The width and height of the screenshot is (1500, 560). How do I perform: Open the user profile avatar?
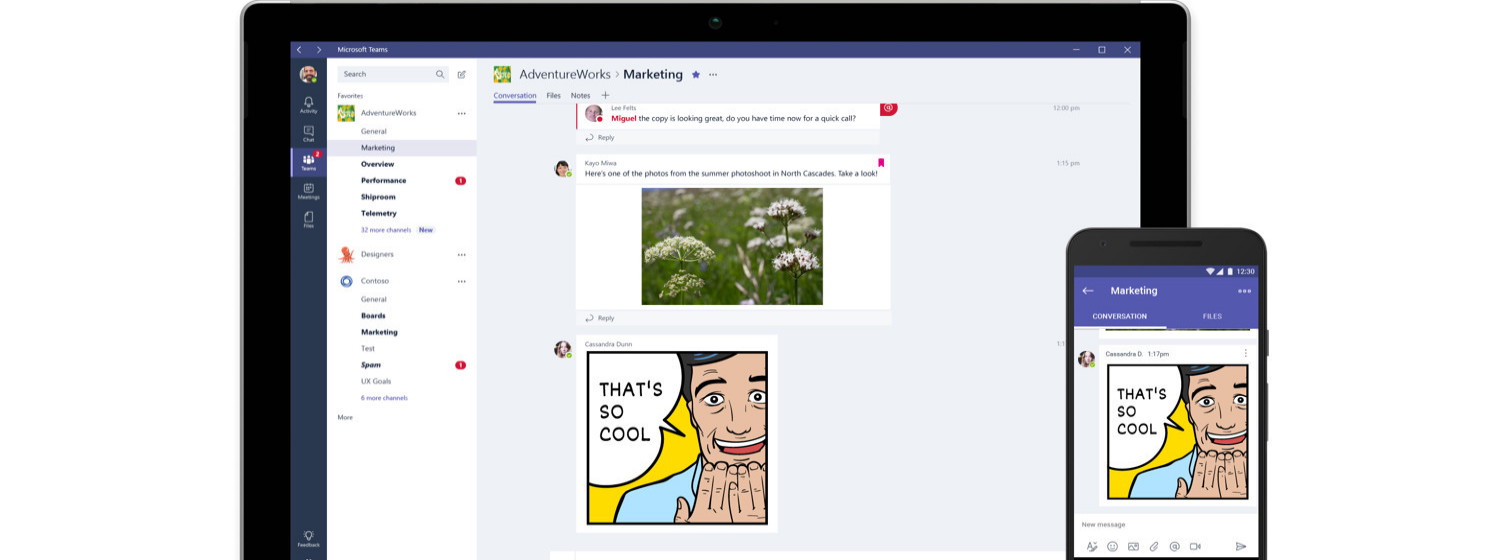tap(308, 74)
